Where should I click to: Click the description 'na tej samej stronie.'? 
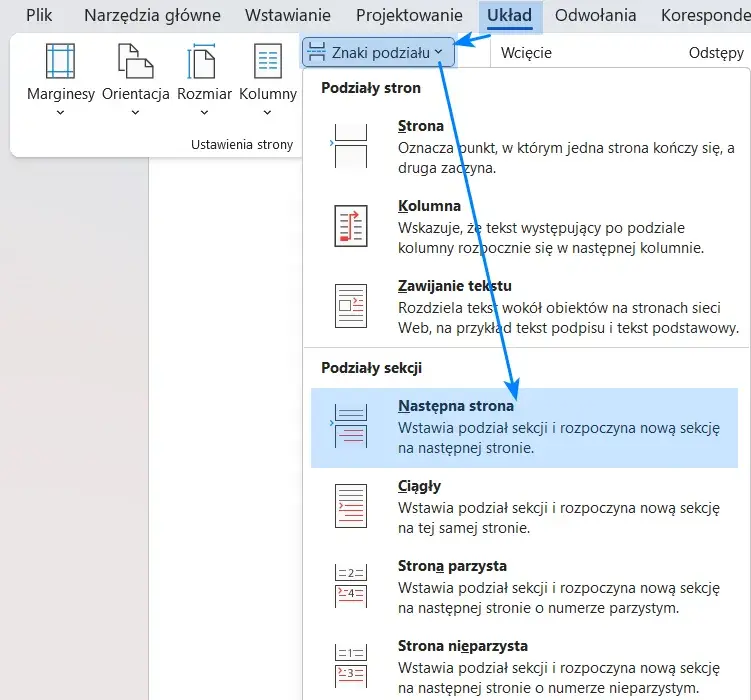[x=464, y=528]
